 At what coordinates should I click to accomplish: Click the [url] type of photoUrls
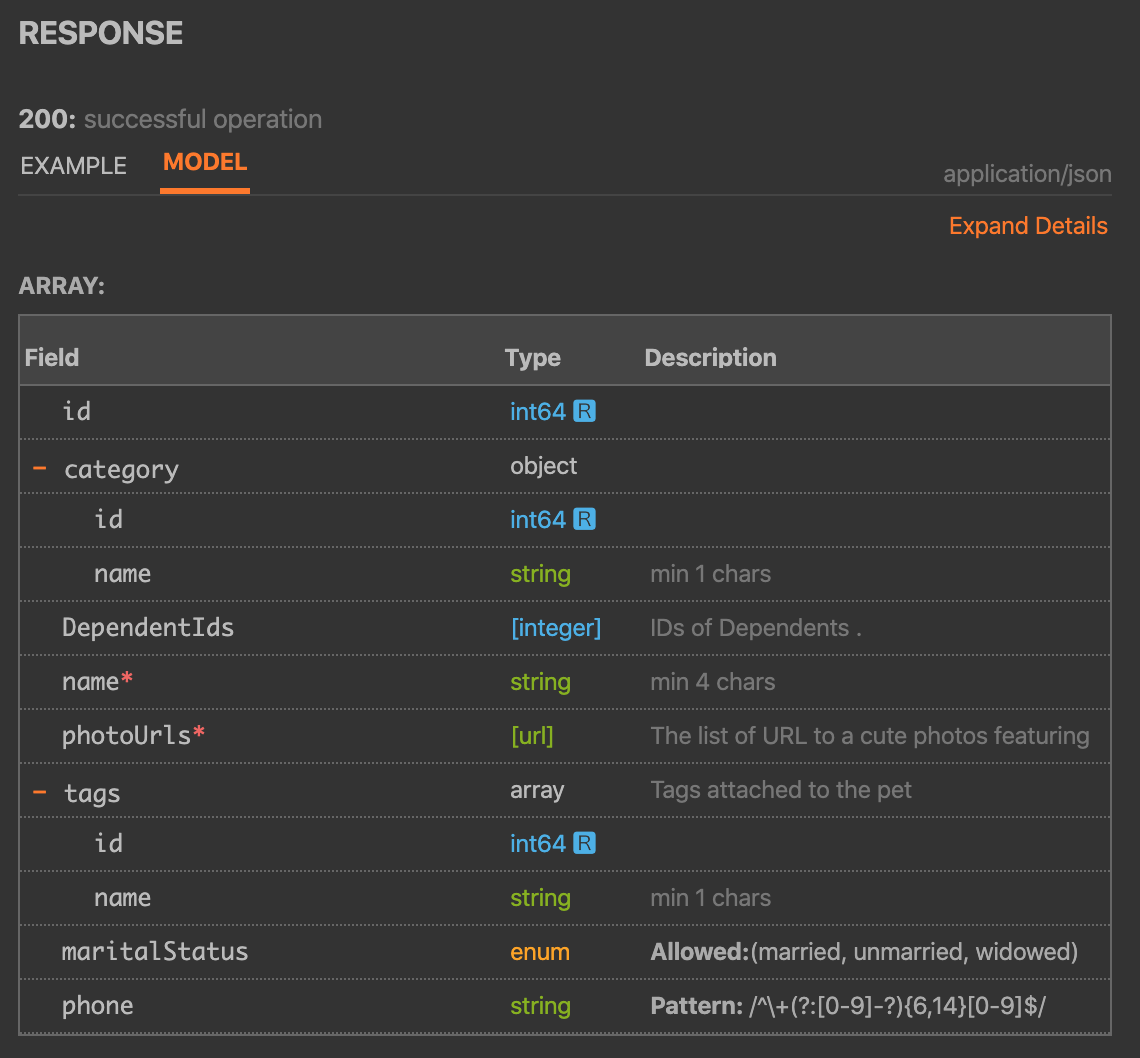[x=532, y=736]
